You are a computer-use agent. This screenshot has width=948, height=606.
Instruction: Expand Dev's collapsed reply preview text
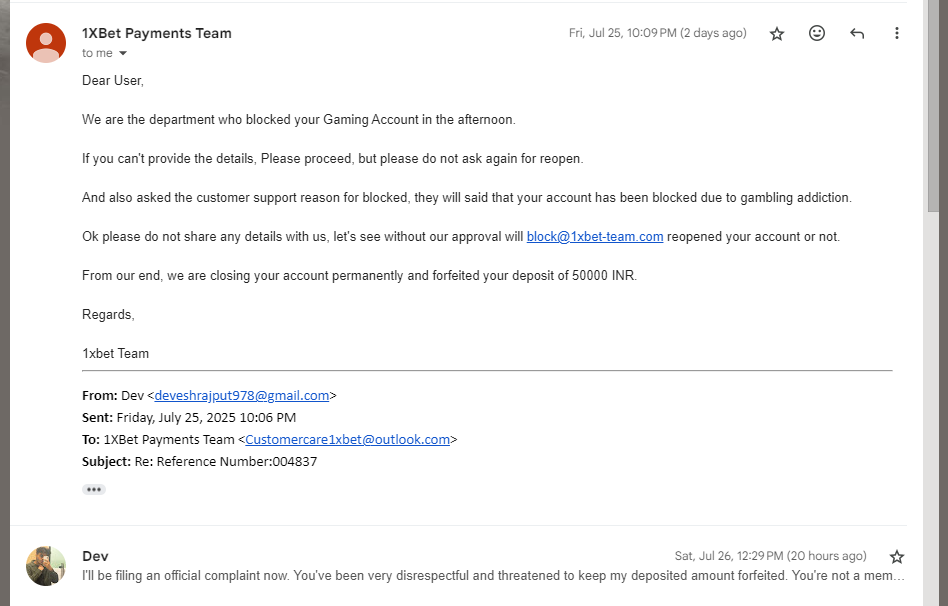point(493,576)
